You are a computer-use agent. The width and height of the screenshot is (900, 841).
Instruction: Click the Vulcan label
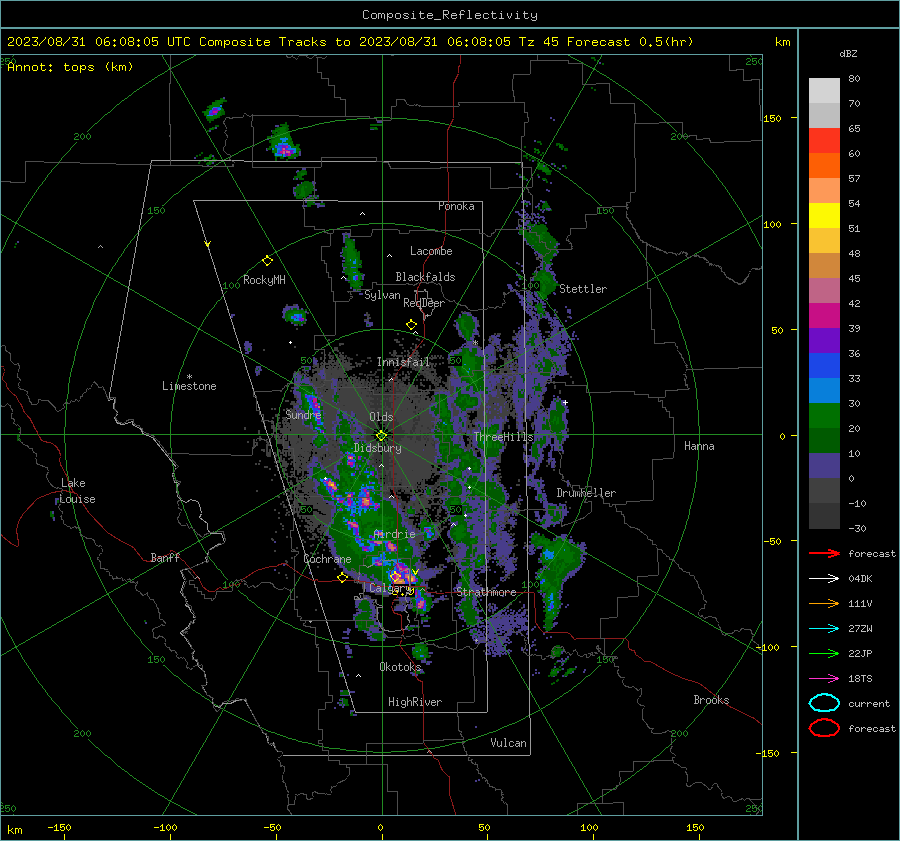tap(508, 743)
